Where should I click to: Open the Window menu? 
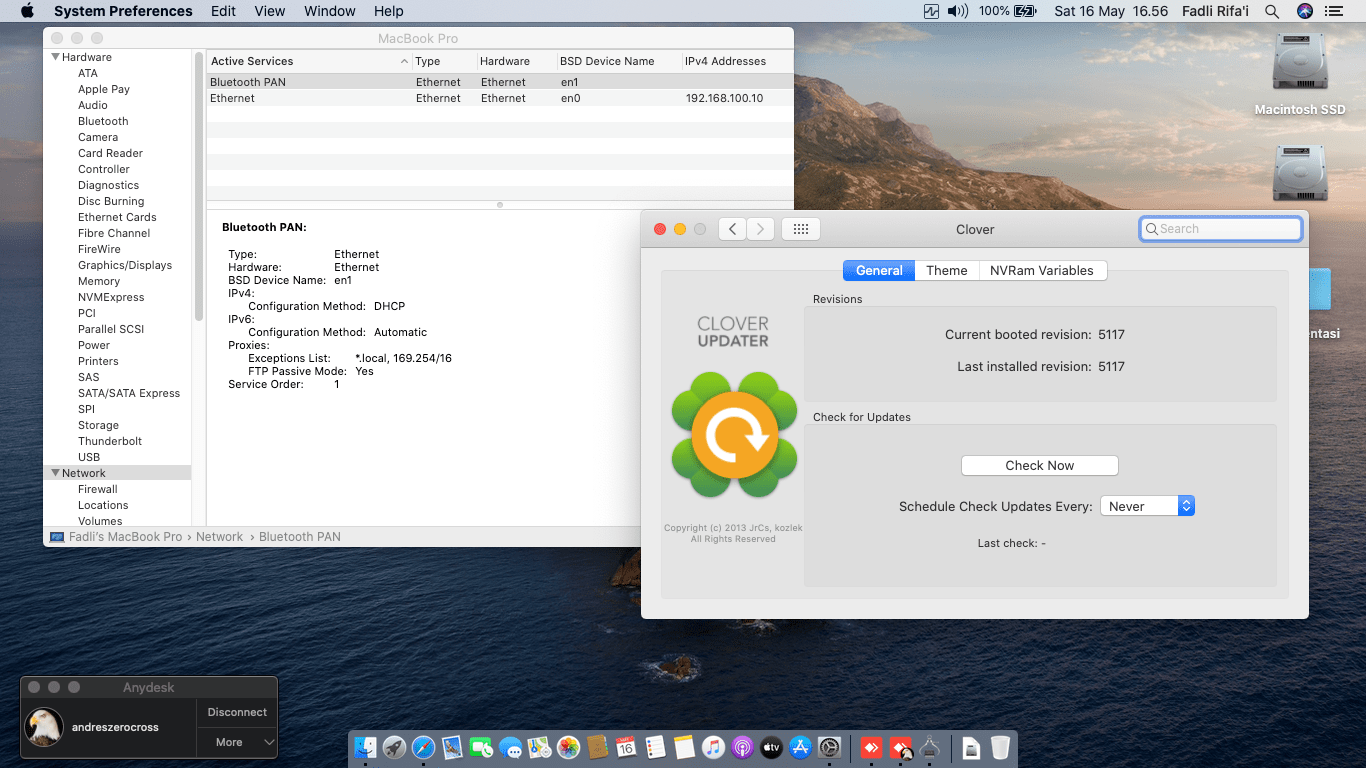pos(330,11)
